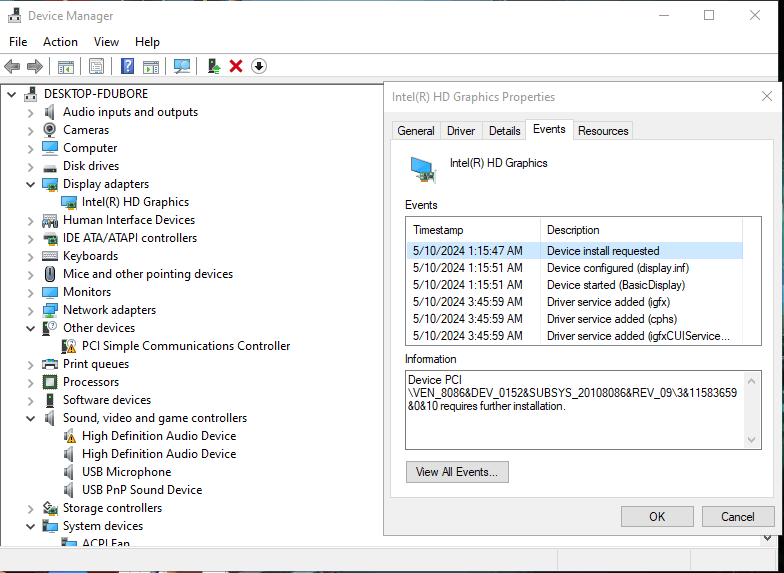Image resolution: width=784 pixels, height=573 pixels.
Task: Click Cancel in the Properties dialog
Action: 738,516
